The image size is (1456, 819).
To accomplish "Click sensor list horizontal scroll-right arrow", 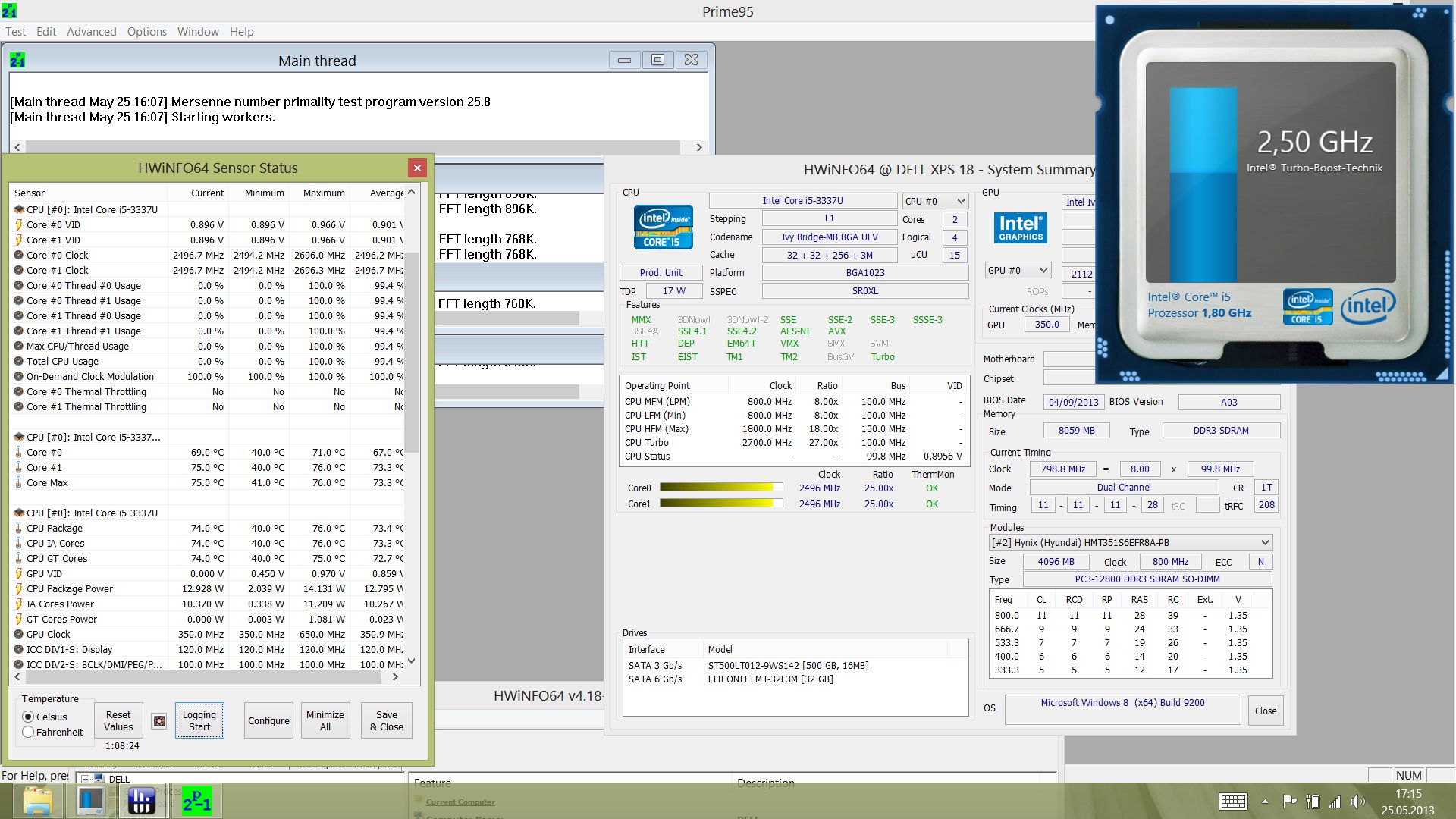I will click(395, 676).
